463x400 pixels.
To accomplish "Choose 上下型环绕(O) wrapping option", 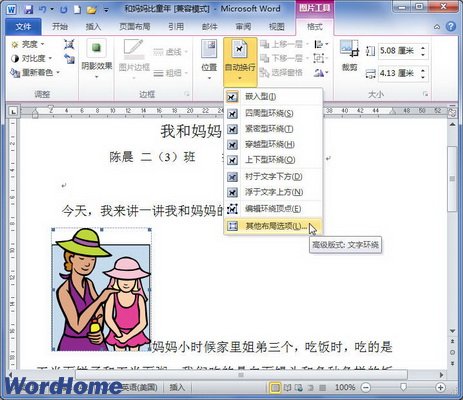I will [x=273, y=160].
